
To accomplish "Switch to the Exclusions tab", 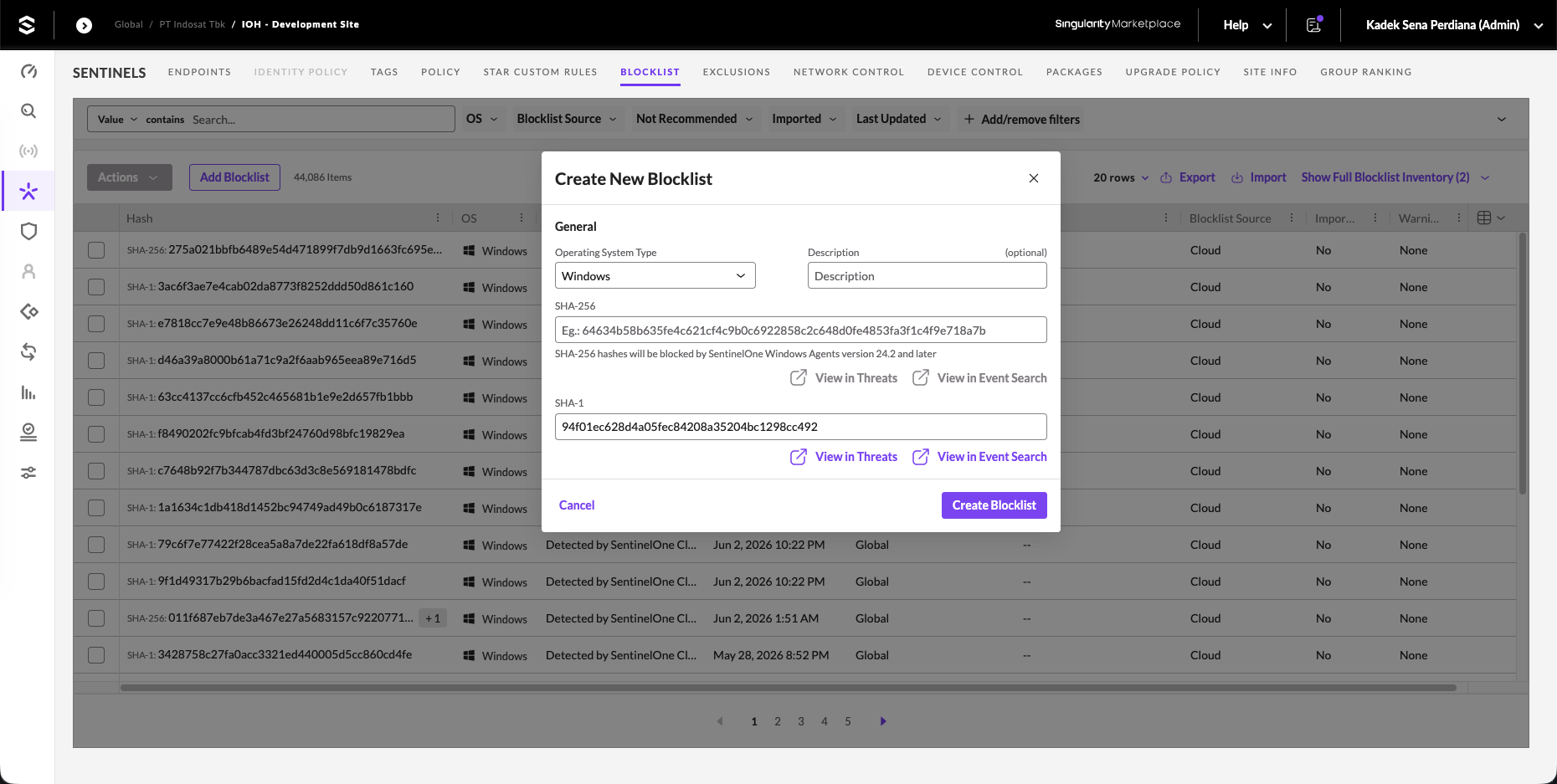I will (x=737, y=72).
